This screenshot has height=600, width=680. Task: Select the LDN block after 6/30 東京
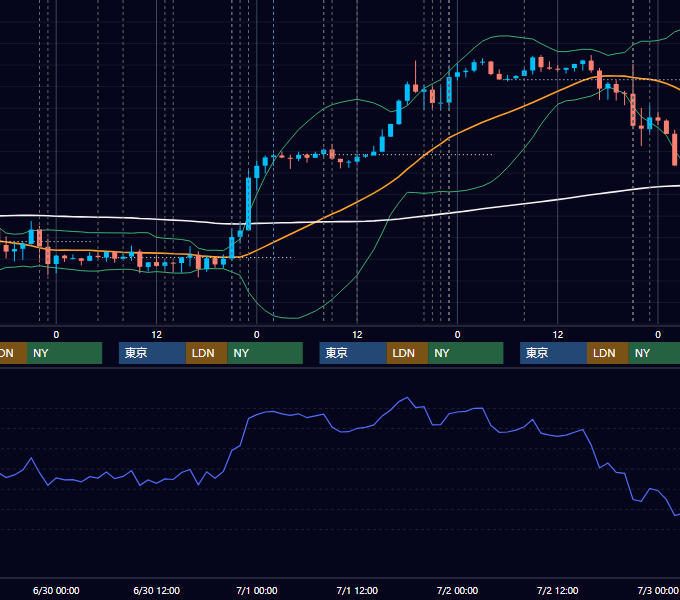(x=206, y=353)
